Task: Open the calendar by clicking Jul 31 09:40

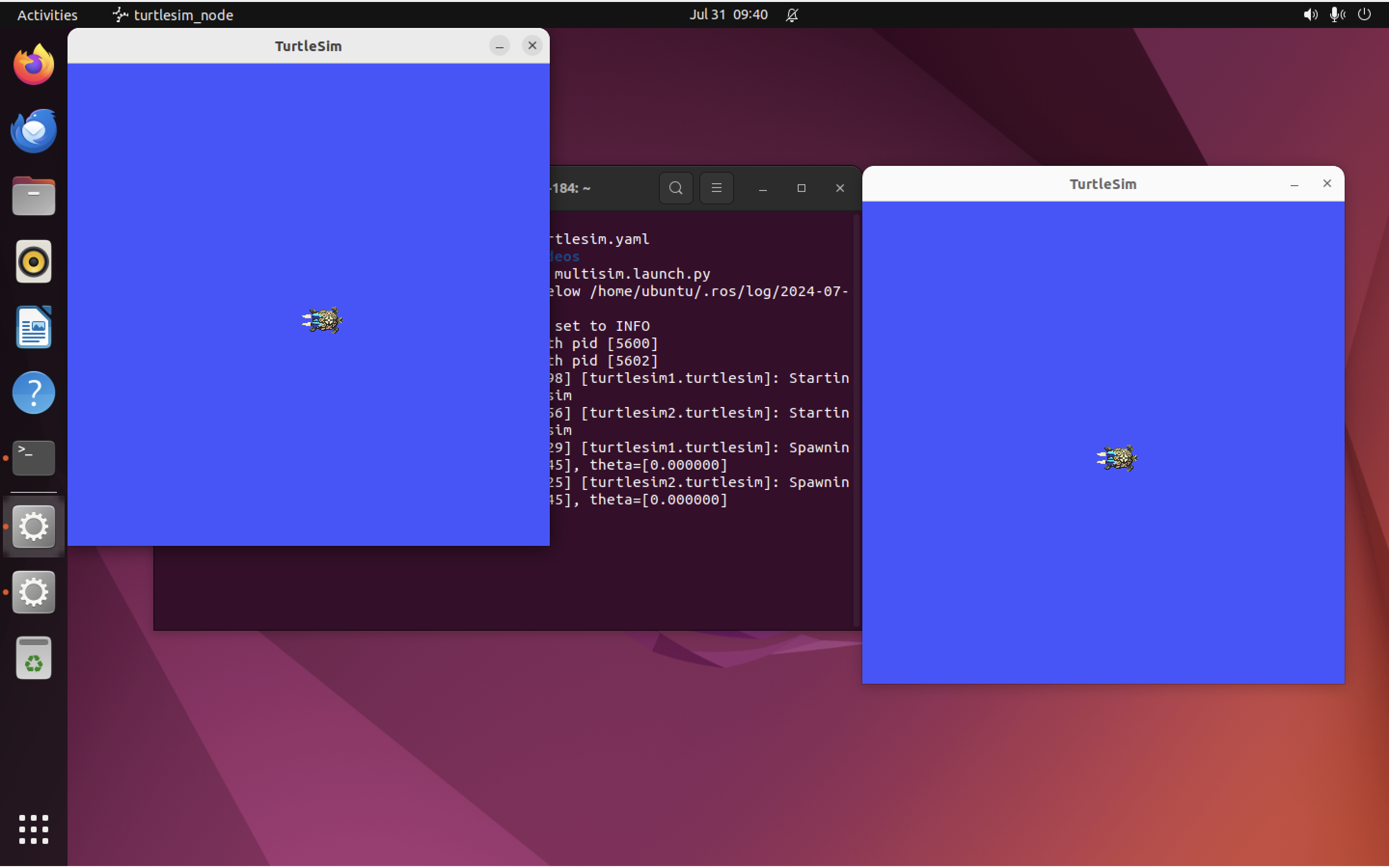Action: [728, 14]
